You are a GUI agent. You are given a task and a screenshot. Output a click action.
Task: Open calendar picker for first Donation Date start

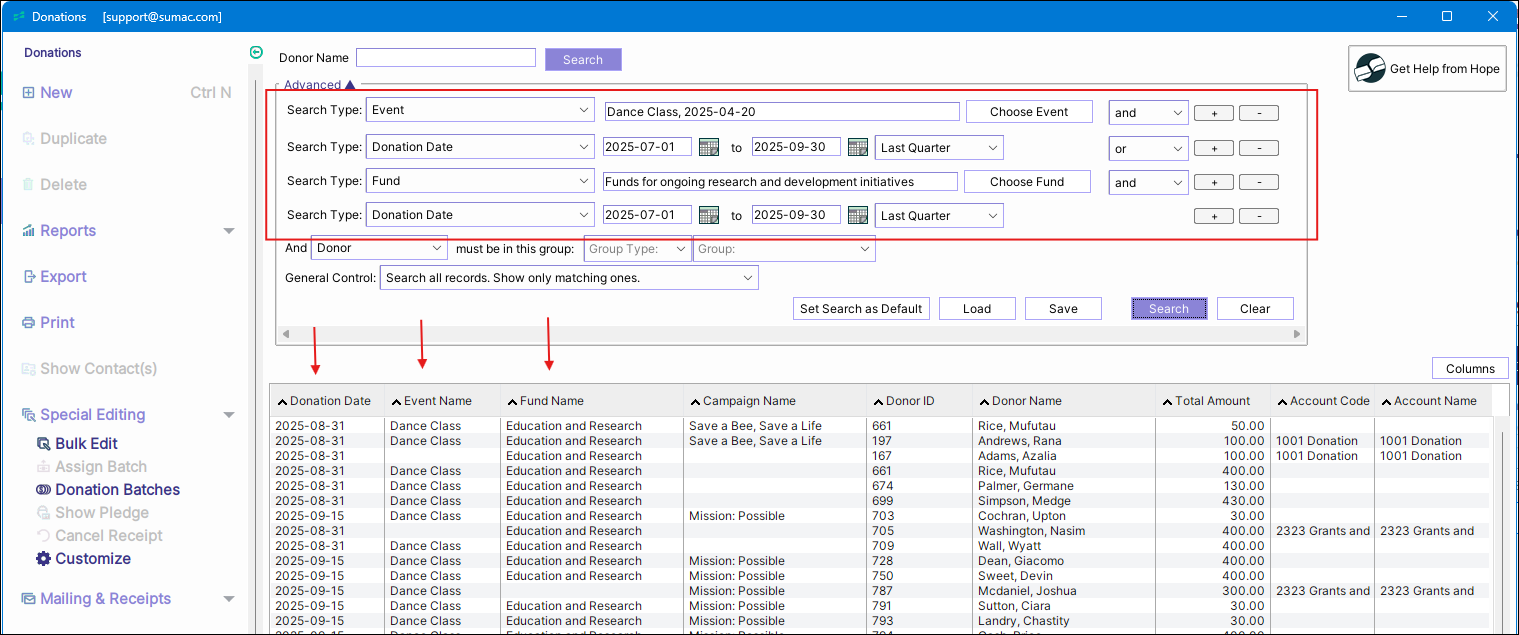[709, 147]
